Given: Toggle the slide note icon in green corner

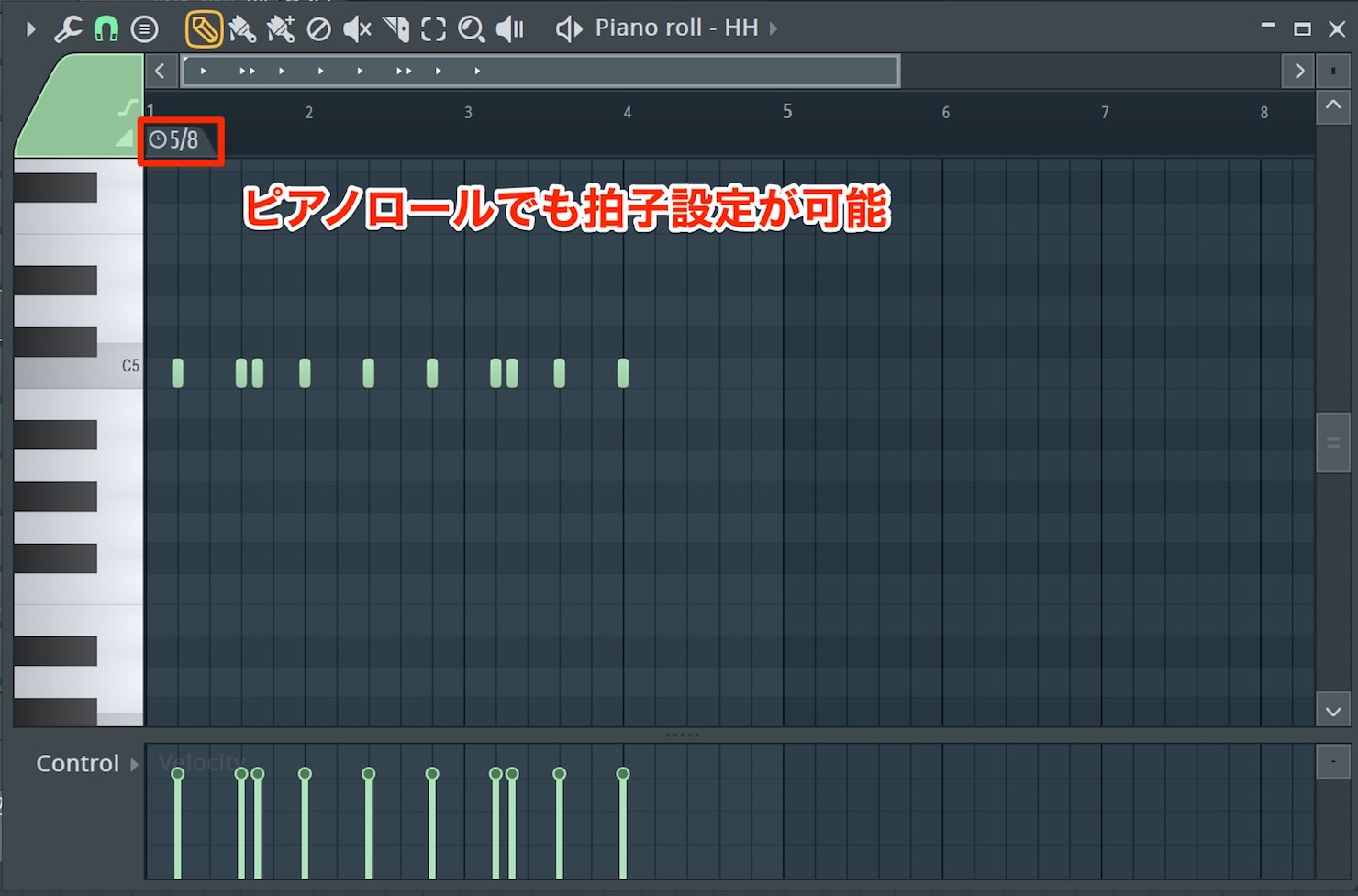Looking at the screenshot, I should coord(128,108).
